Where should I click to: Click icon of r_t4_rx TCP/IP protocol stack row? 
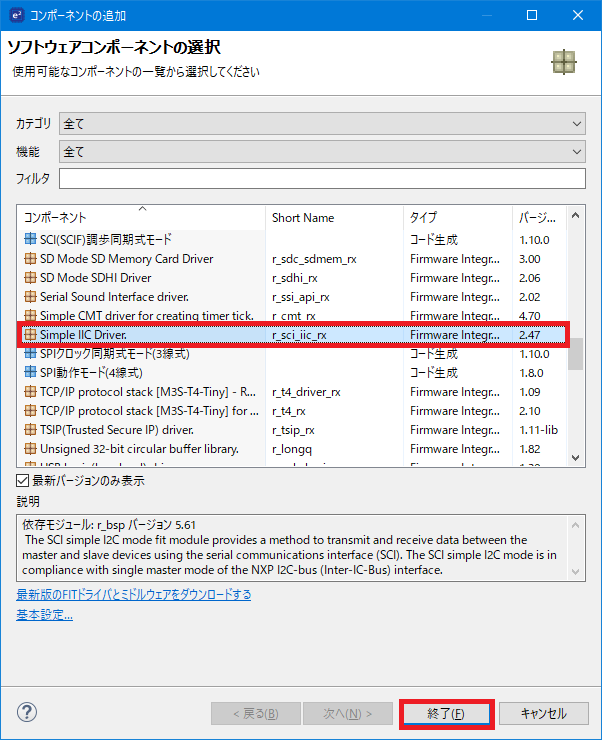click(30, 411)
